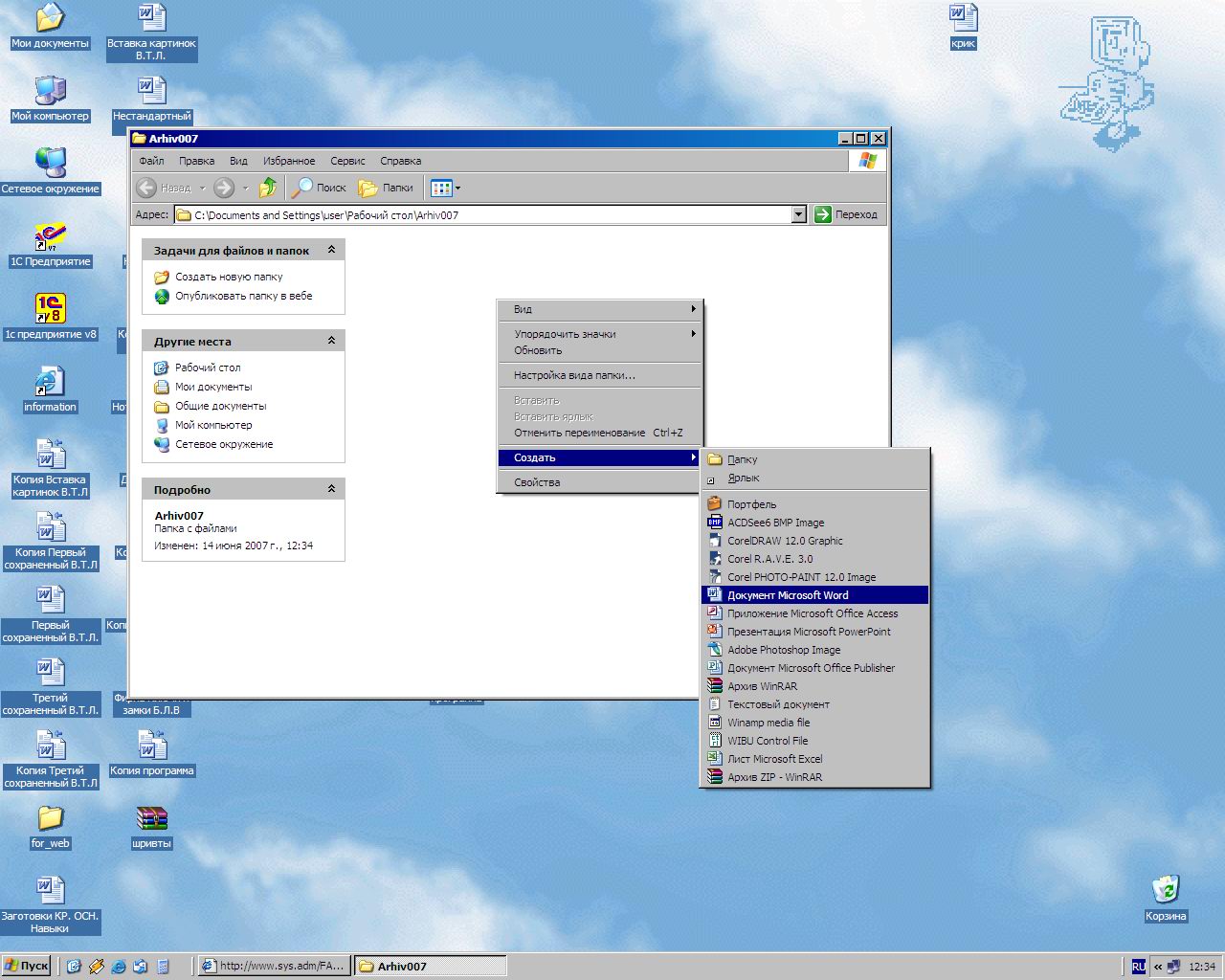This screenshot has height=980, width=1225.
Task: Select Приложение Microsoft Office Access entry
Action: [x=815, y=613]
